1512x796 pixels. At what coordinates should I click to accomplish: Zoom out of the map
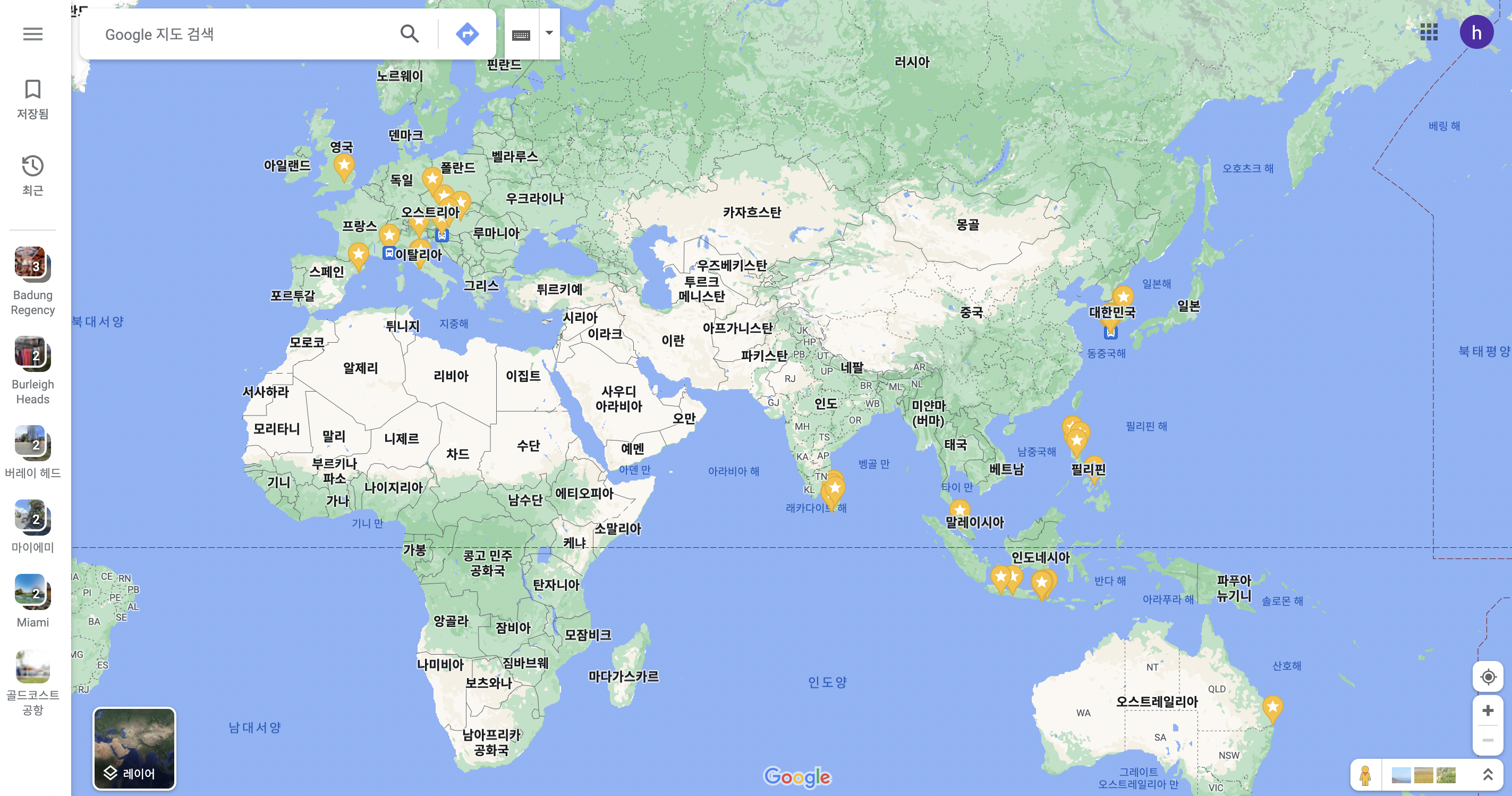(1488, 740)
